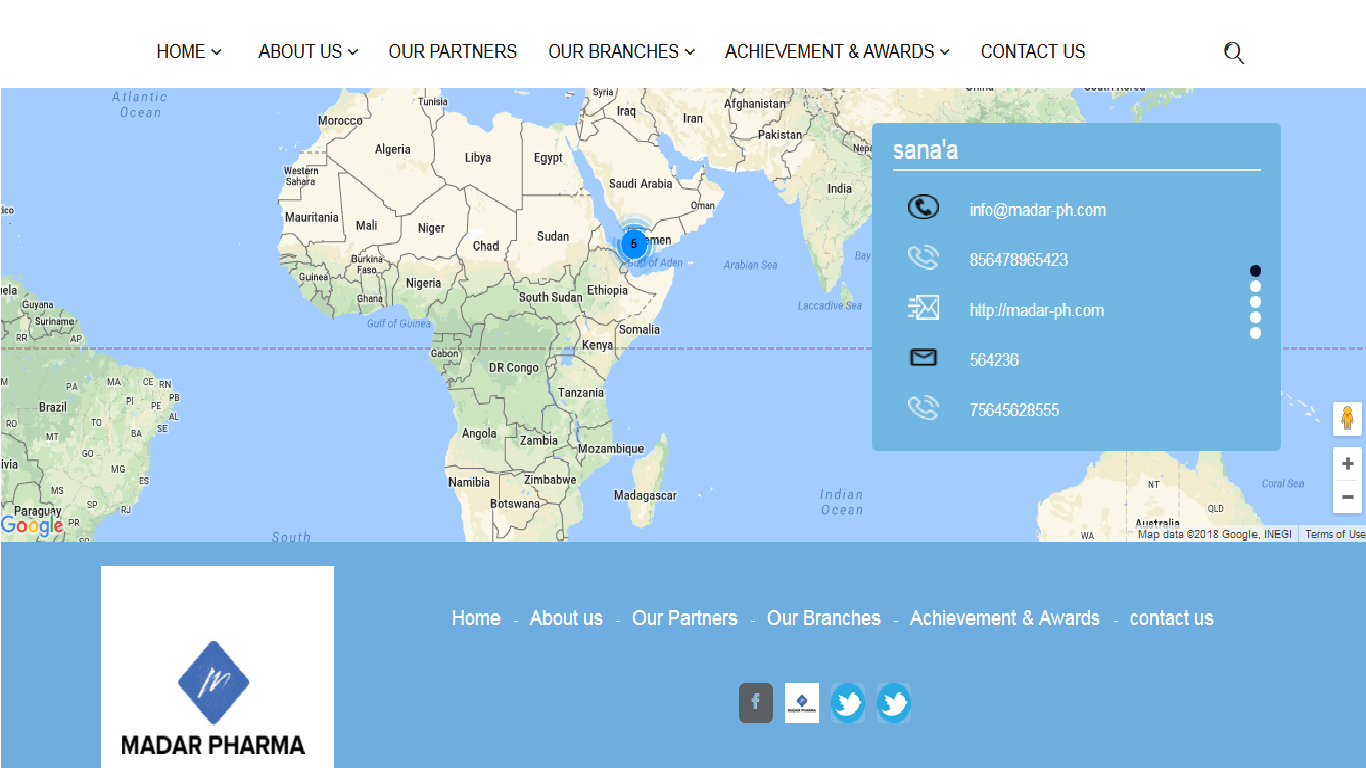Viewport: 1366px width, 768px height.
Task: Click the Saudi Arabia label on map
Action: point(641,183)
